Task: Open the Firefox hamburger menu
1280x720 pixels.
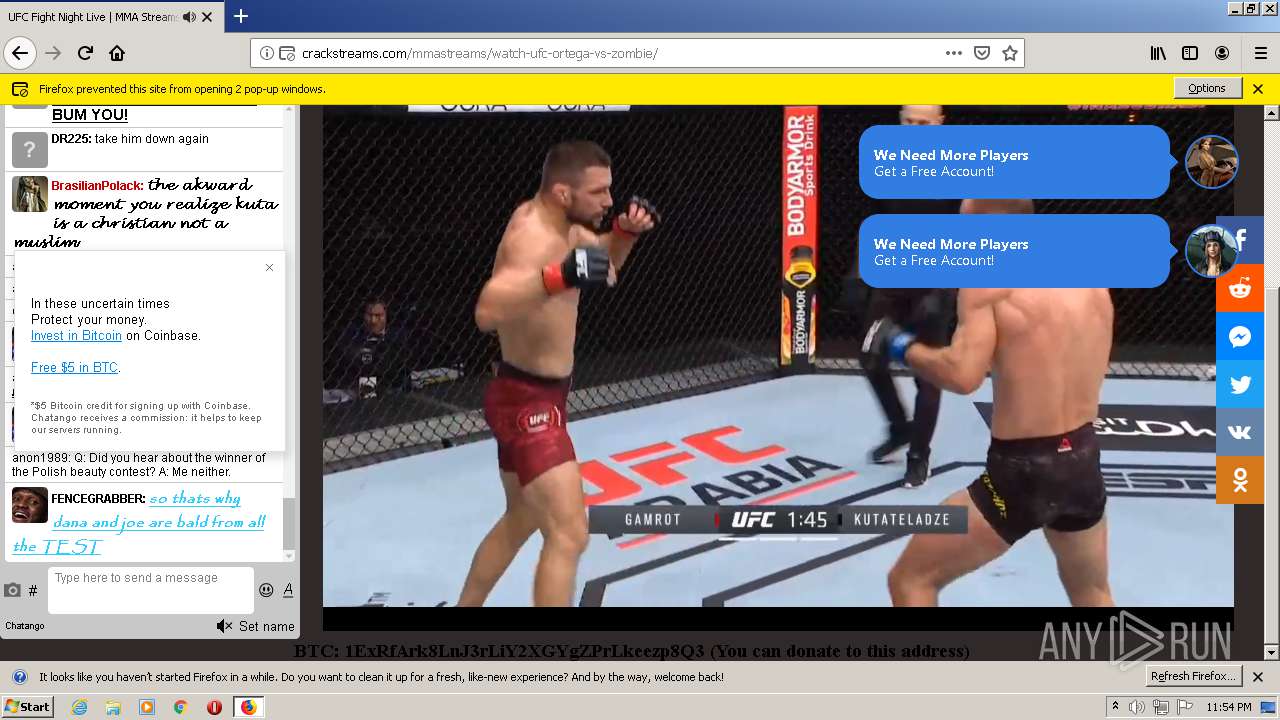Action: pyautogui.click(x=1261, y=53)
